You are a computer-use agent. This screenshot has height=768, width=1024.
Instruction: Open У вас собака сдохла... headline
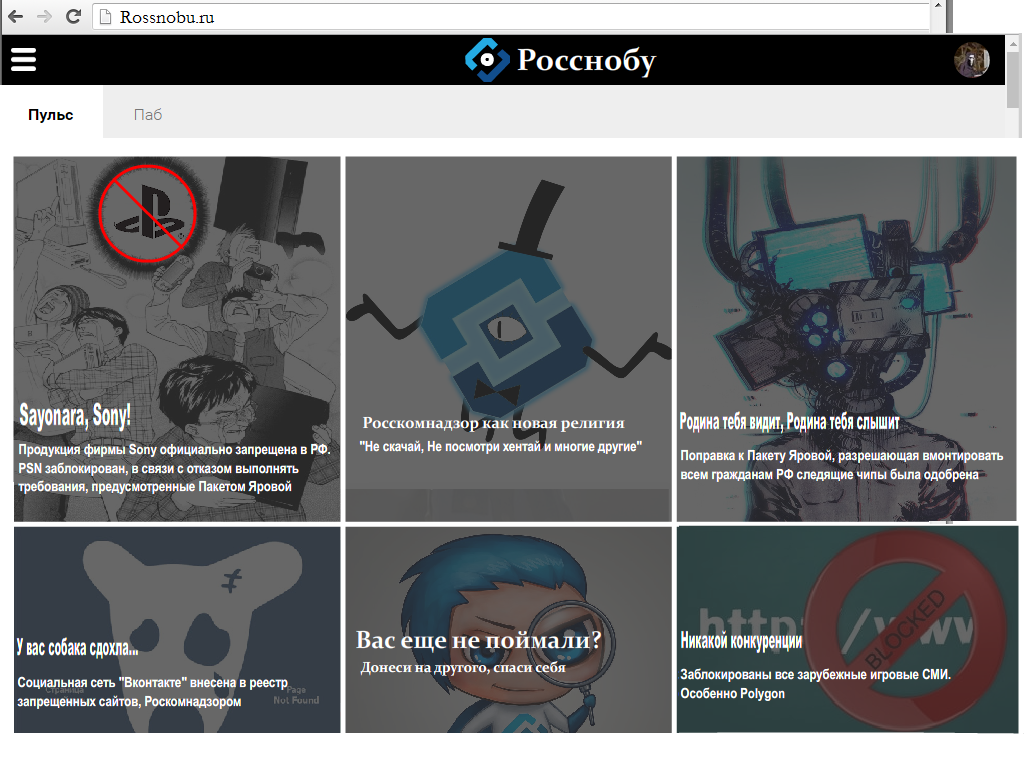tap(77, 647)
